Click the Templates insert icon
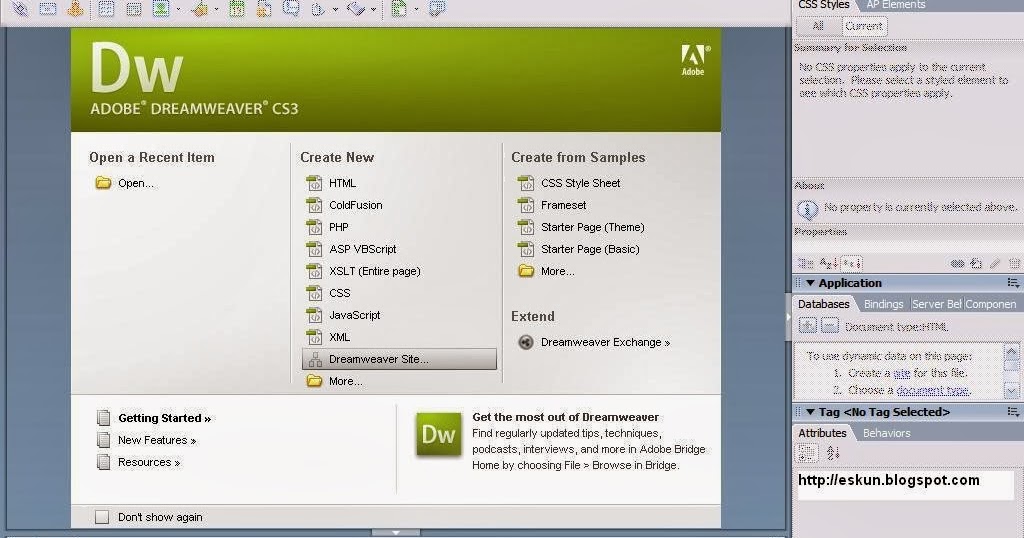This screenshot has width=1024, height=538. 398,8
